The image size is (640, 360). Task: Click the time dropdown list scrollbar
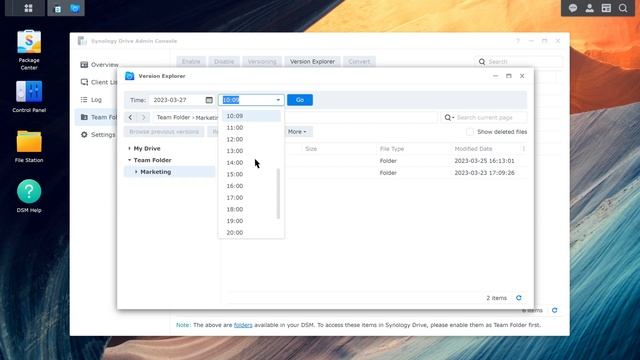point(278,193)
